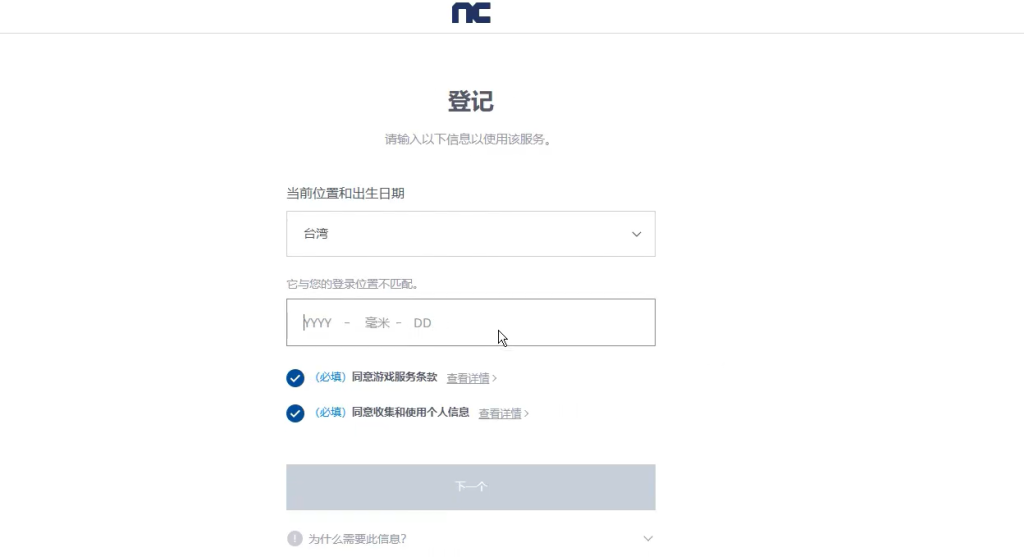Uncheck the 同意游戏服务条款 checkbox
1024x557 pixels.
(295, 378)
